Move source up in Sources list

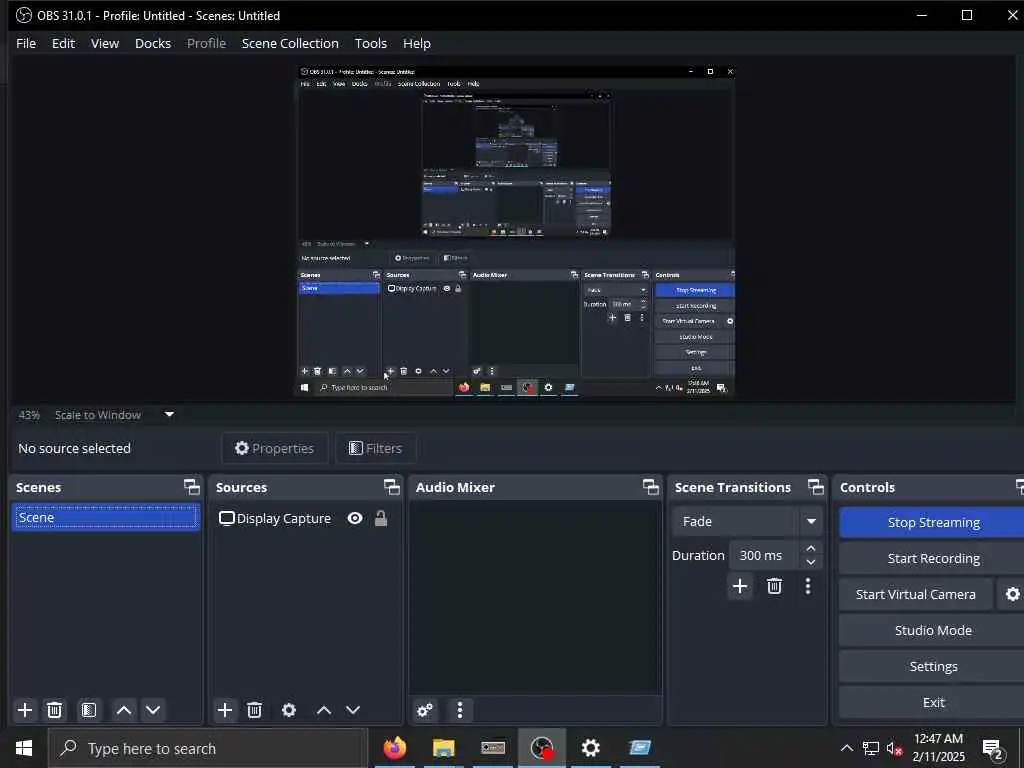pyautogui.click(x=324, y=710)
